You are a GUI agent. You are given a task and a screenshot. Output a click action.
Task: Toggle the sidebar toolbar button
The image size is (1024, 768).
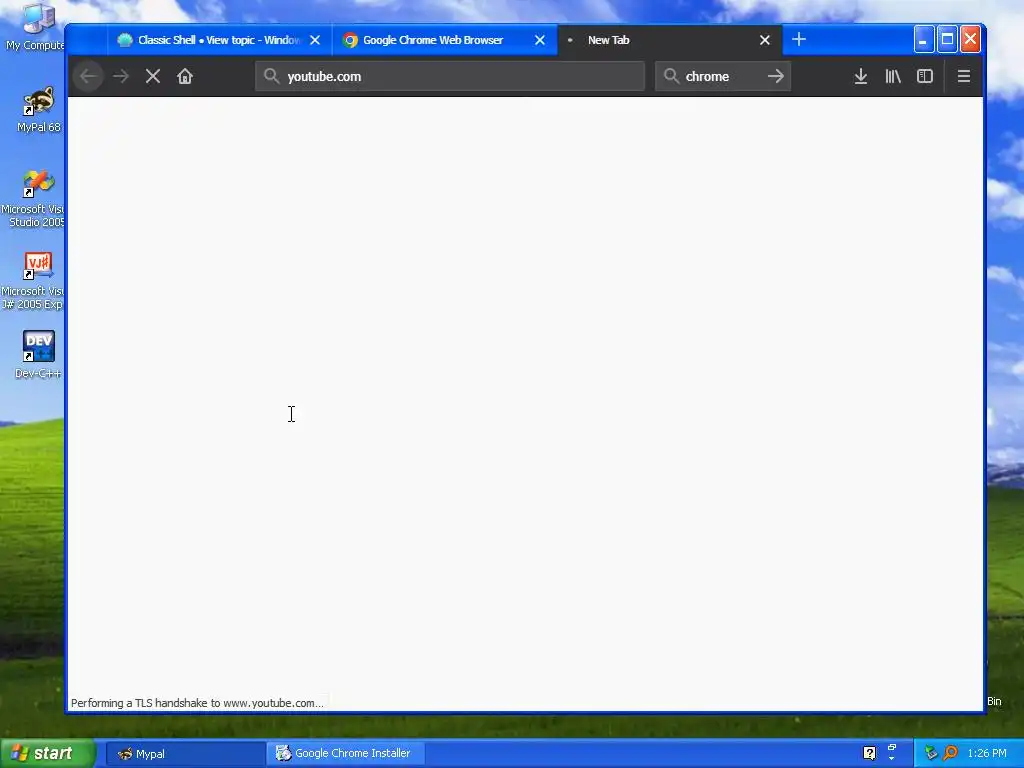coord(925,76)
